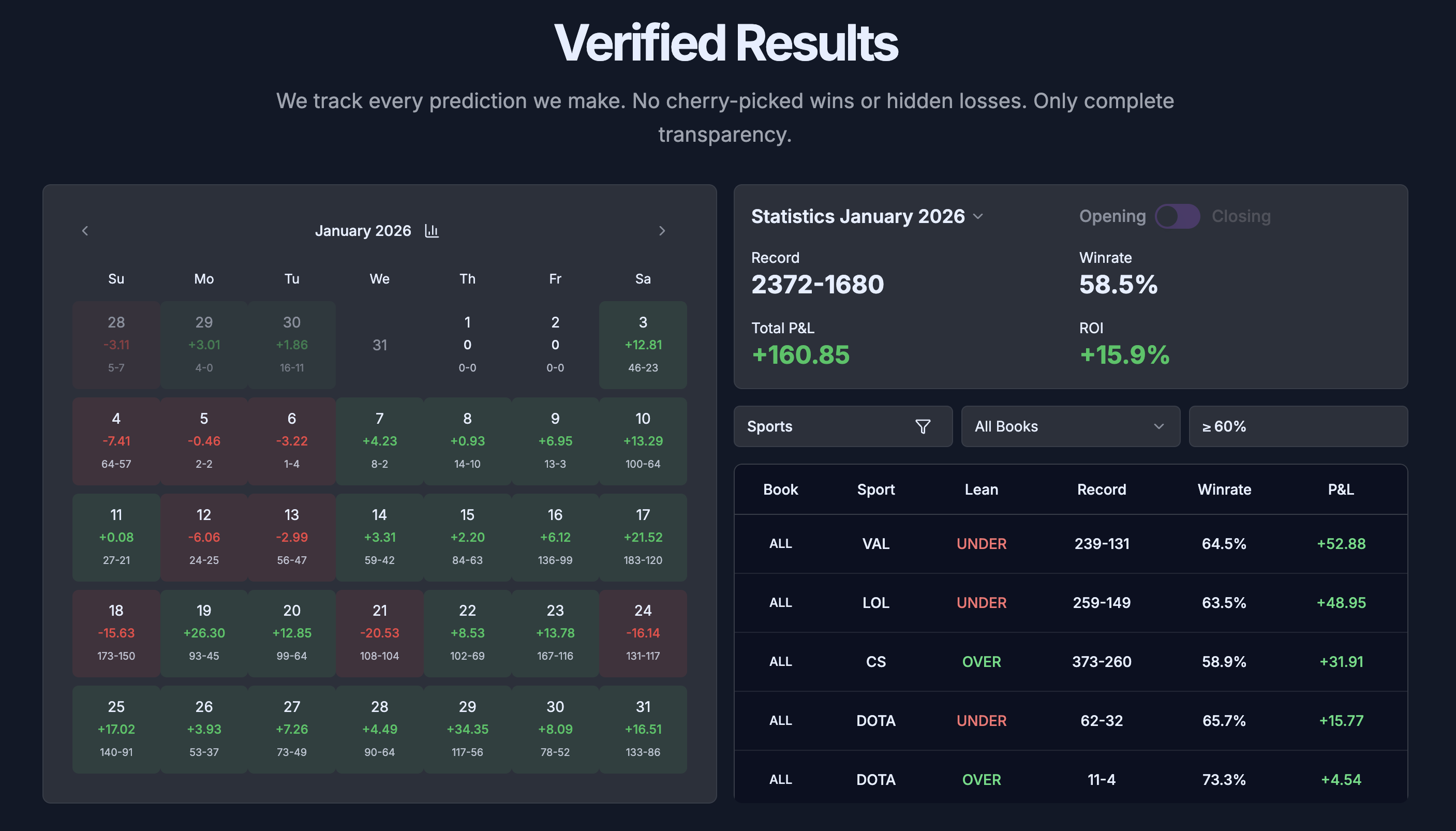1456x831 pixels.
Task: Sort the table by the P&L column
Action: point(1340,489)
